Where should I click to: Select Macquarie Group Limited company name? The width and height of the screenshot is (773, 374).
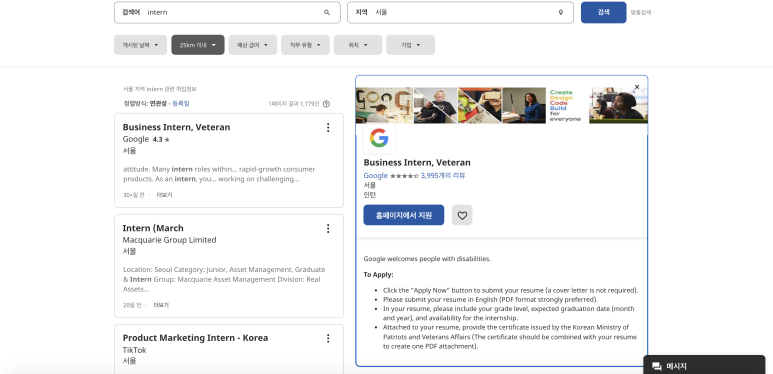[169, 240]
